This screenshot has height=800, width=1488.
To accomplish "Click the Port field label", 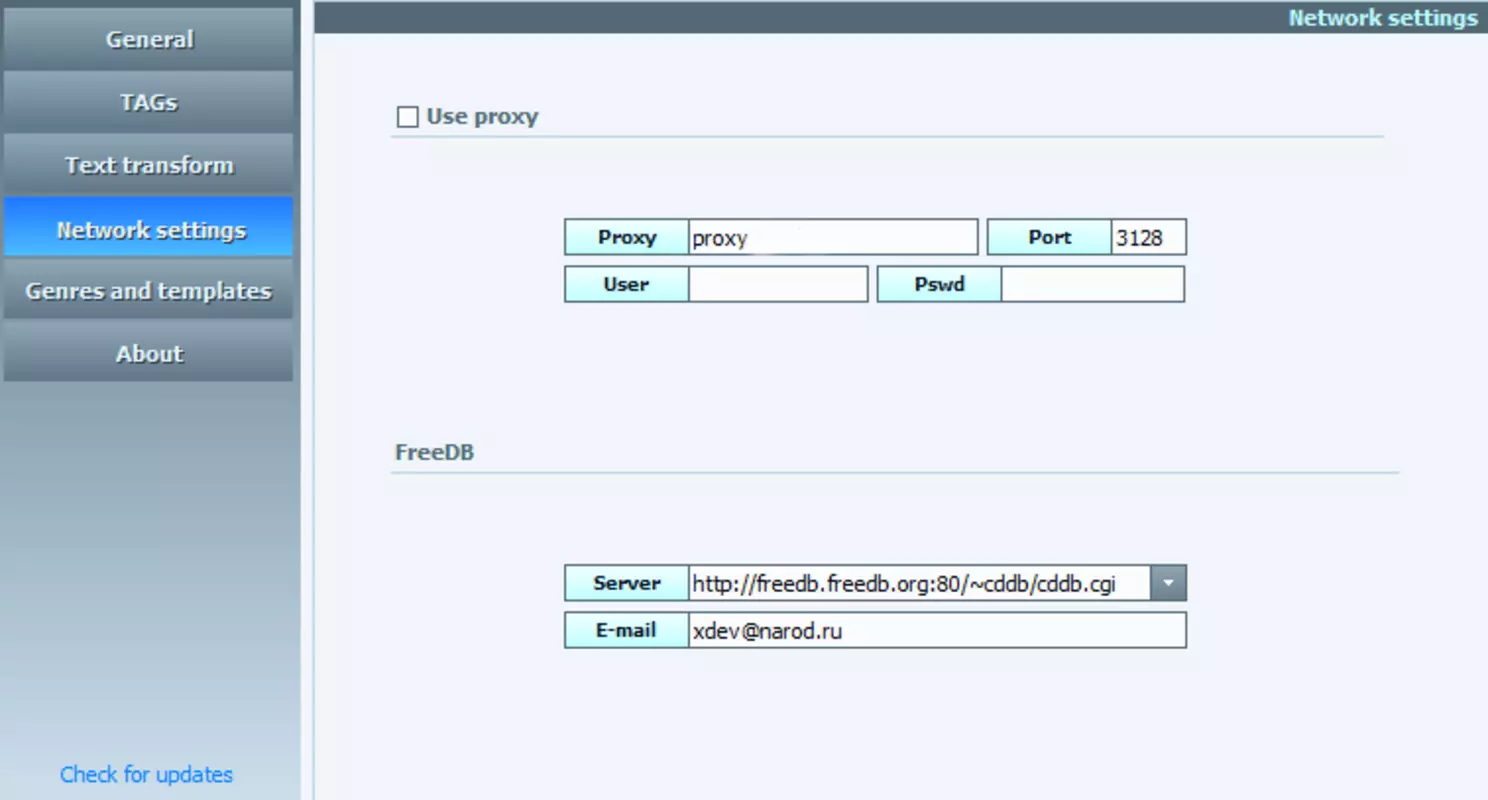I will pyautogui.click(x=1049, y=238).
